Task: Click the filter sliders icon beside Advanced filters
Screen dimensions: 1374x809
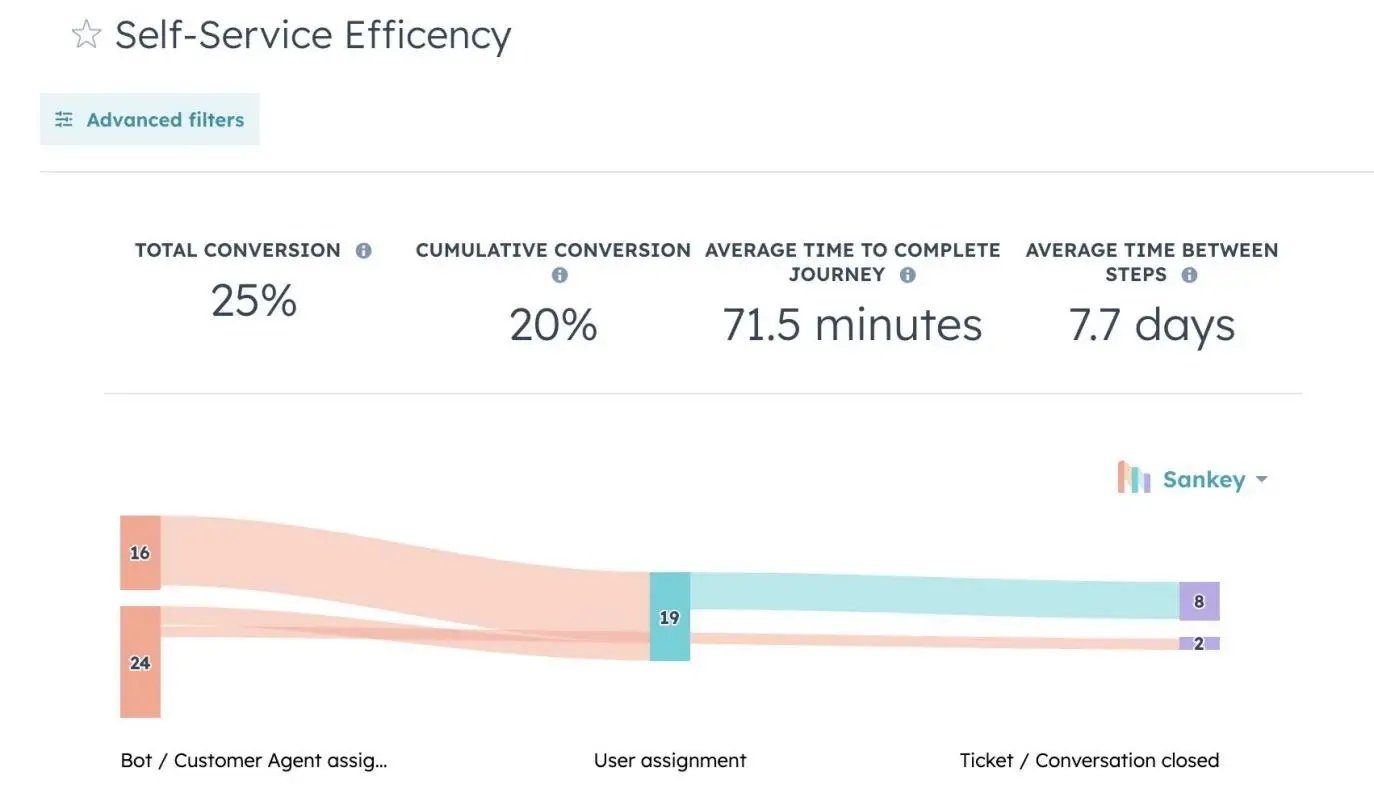Action: [63, 118]
